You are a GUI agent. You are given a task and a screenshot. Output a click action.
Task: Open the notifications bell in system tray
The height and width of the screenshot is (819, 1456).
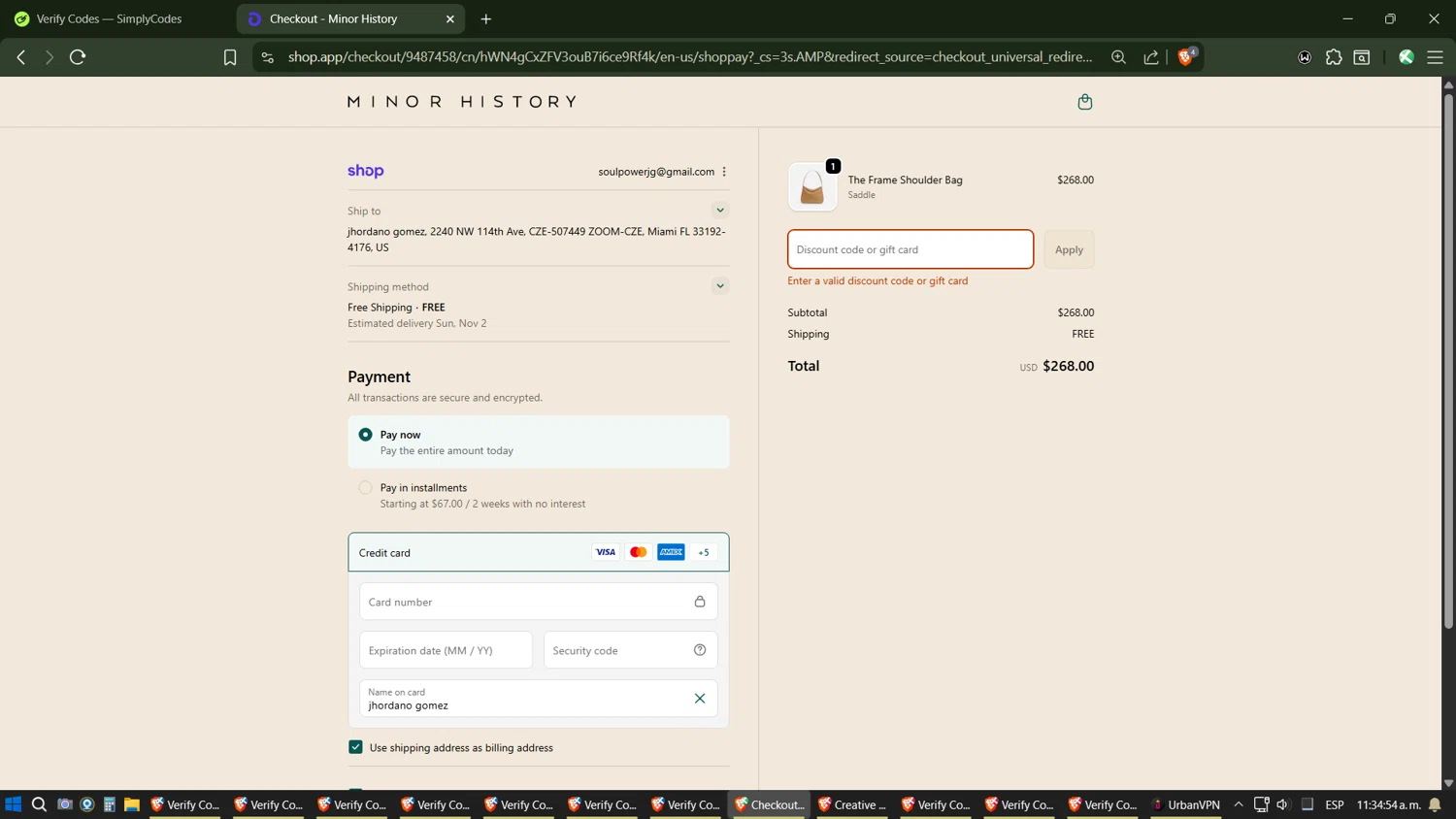pos(1435,804)
